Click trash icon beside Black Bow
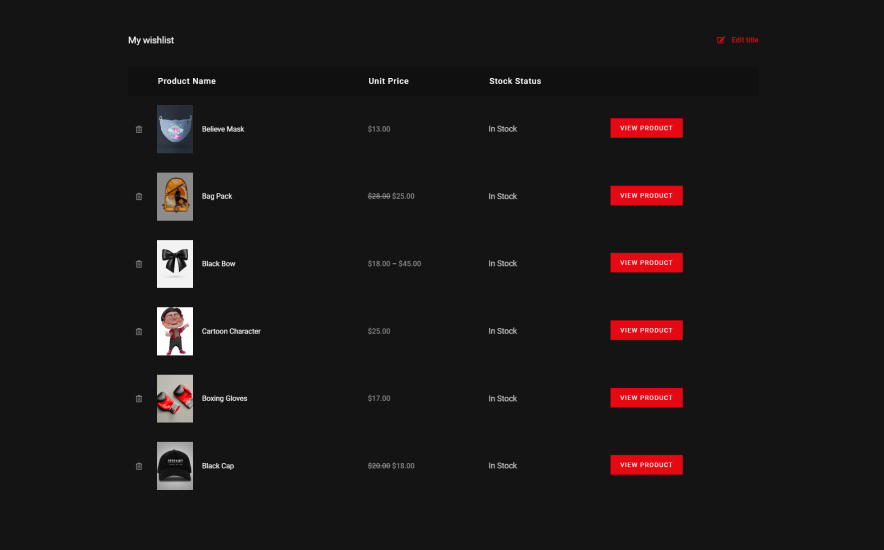The width and height of the screenshot is (884, 550). point(139,264)
